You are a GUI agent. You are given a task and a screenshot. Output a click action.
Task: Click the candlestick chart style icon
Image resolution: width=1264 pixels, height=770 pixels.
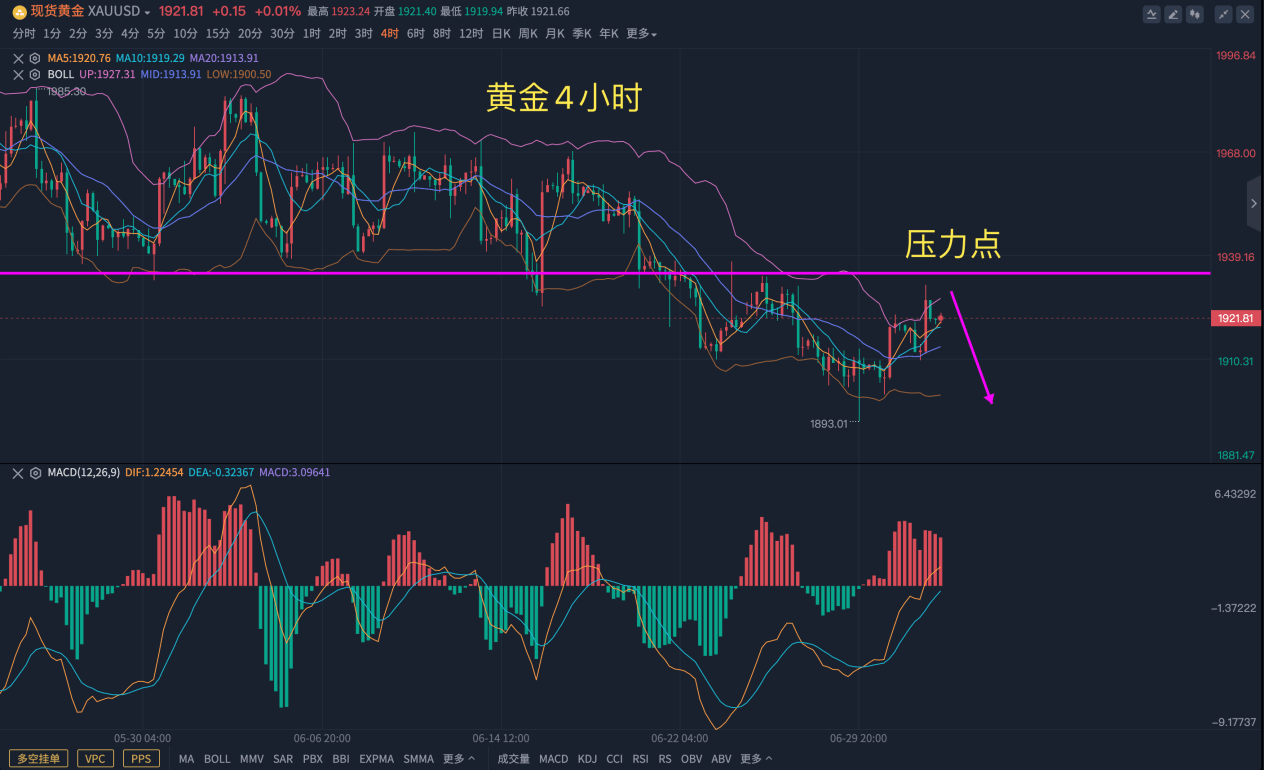[1194, 14]
